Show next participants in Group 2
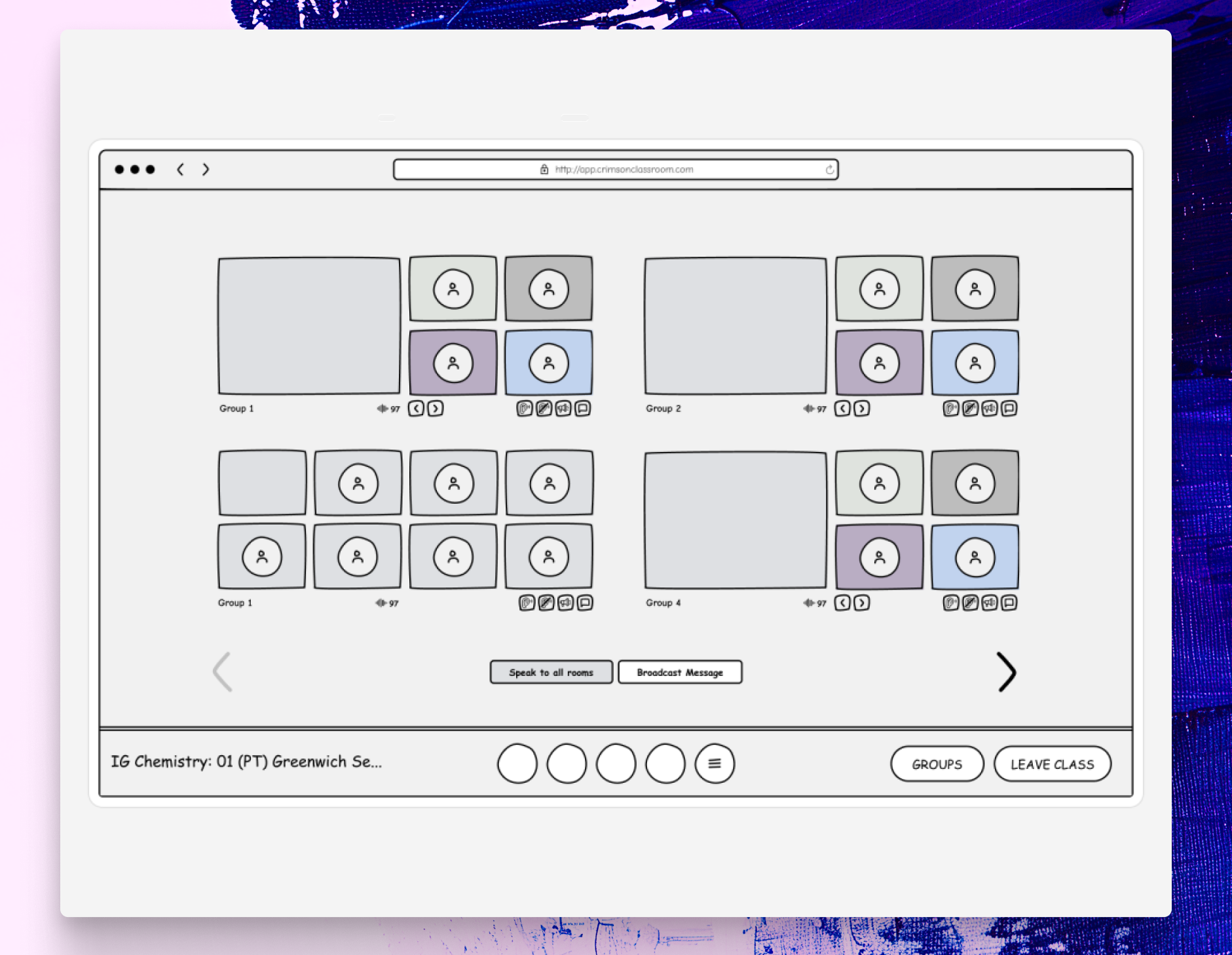The image size is (1232, 955). [862, 409]
